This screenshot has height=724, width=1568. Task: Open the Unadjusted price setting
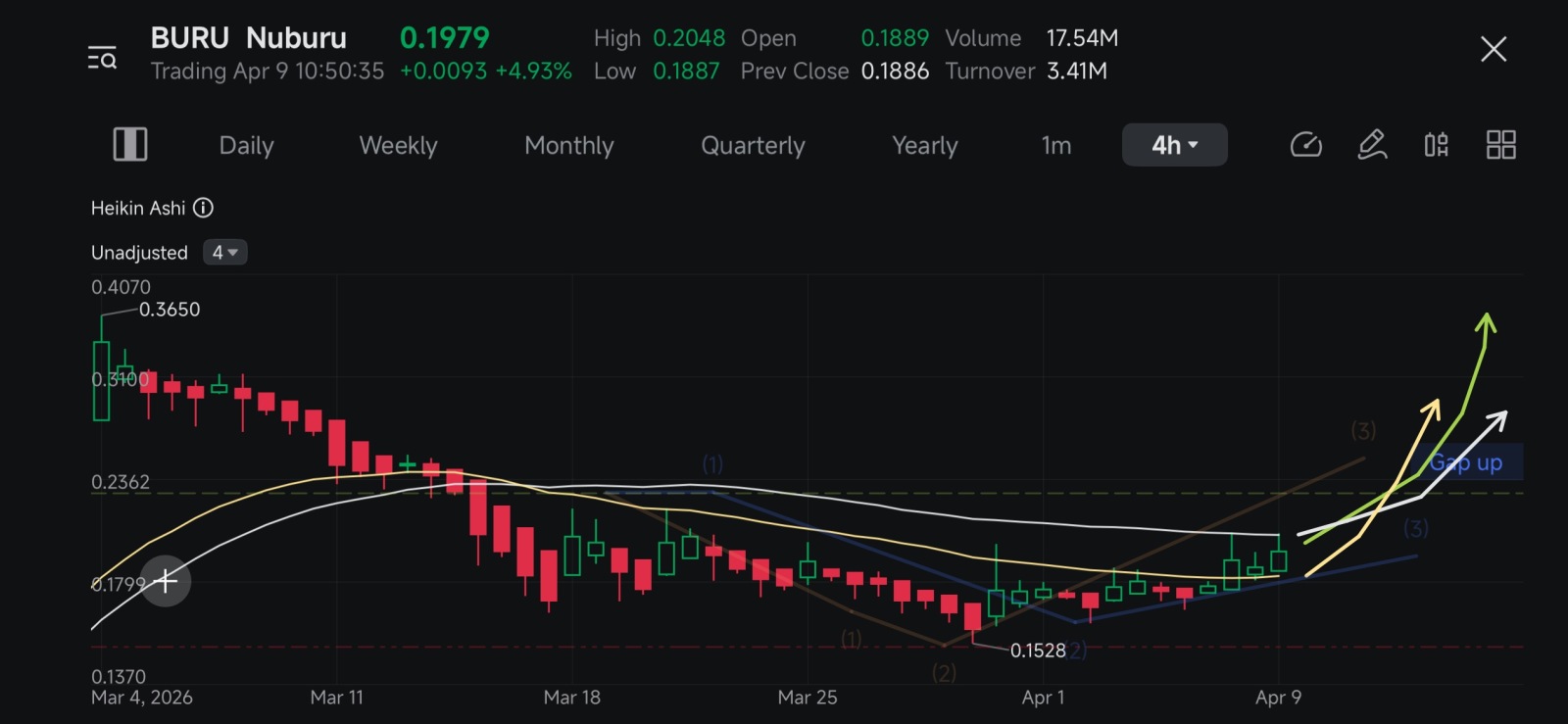click(139, 253)
